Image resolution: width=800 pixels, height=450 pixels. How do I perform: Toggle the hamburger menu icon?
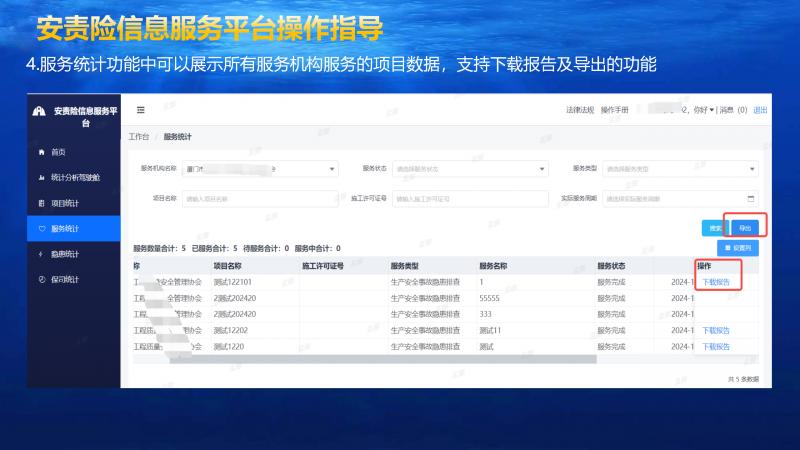[x=141, y=110]
